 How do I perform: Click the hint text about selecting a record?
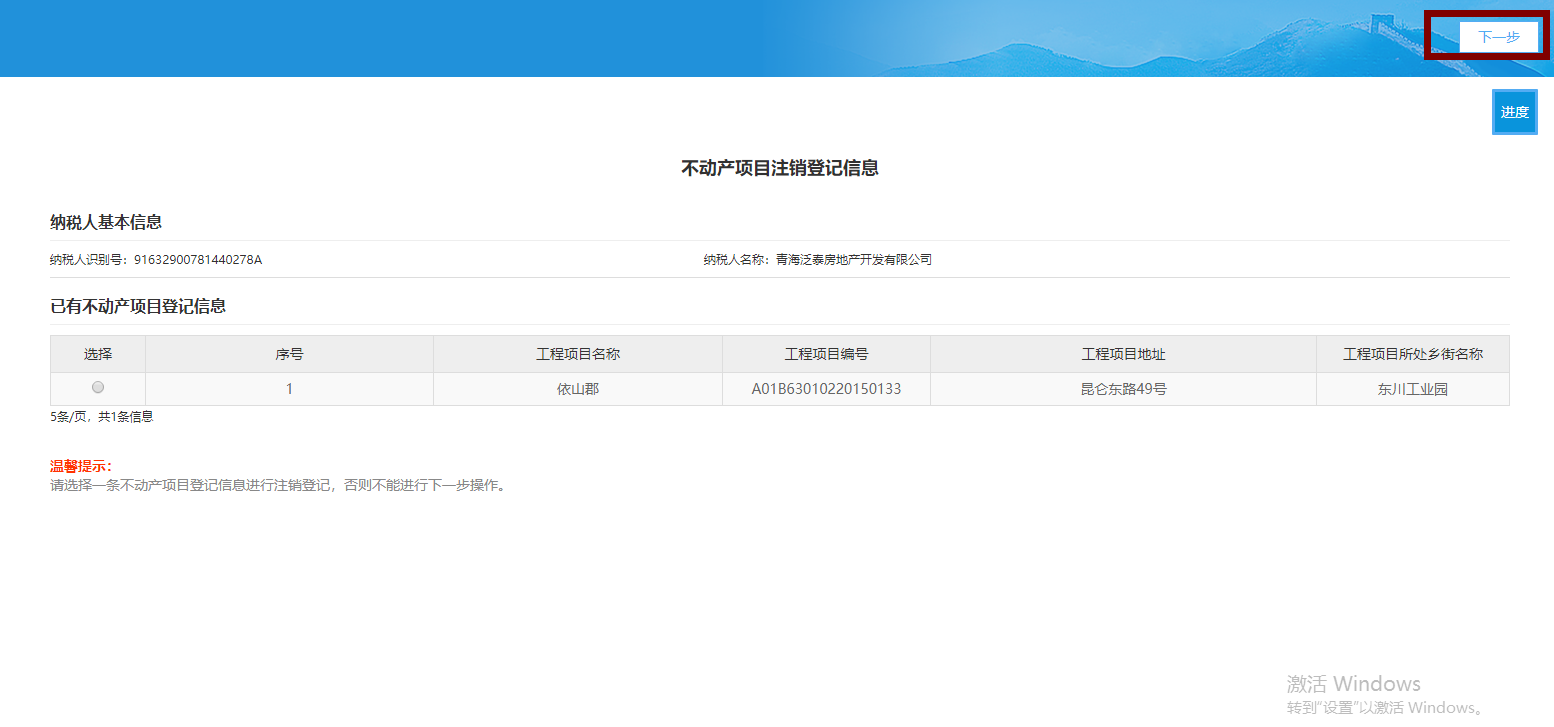click(x=280, y=486)
